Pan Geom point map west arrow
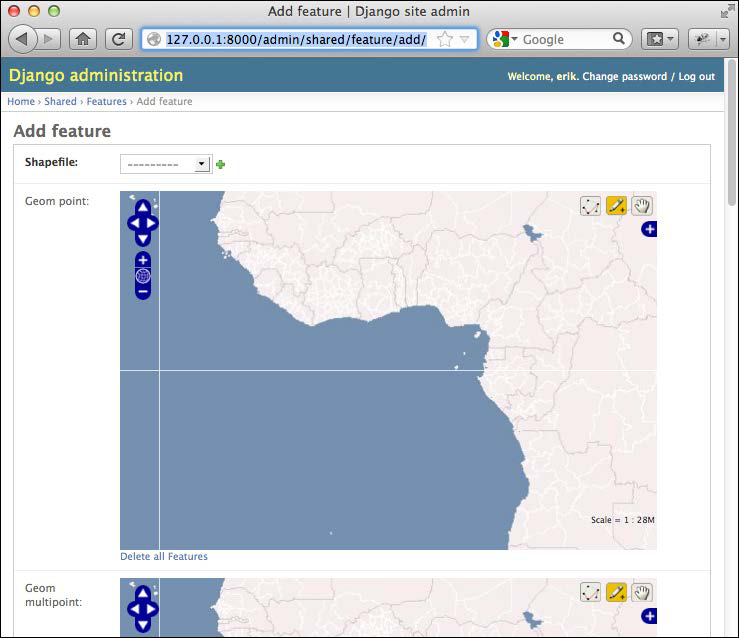The image size is (739, 638). 134,223
